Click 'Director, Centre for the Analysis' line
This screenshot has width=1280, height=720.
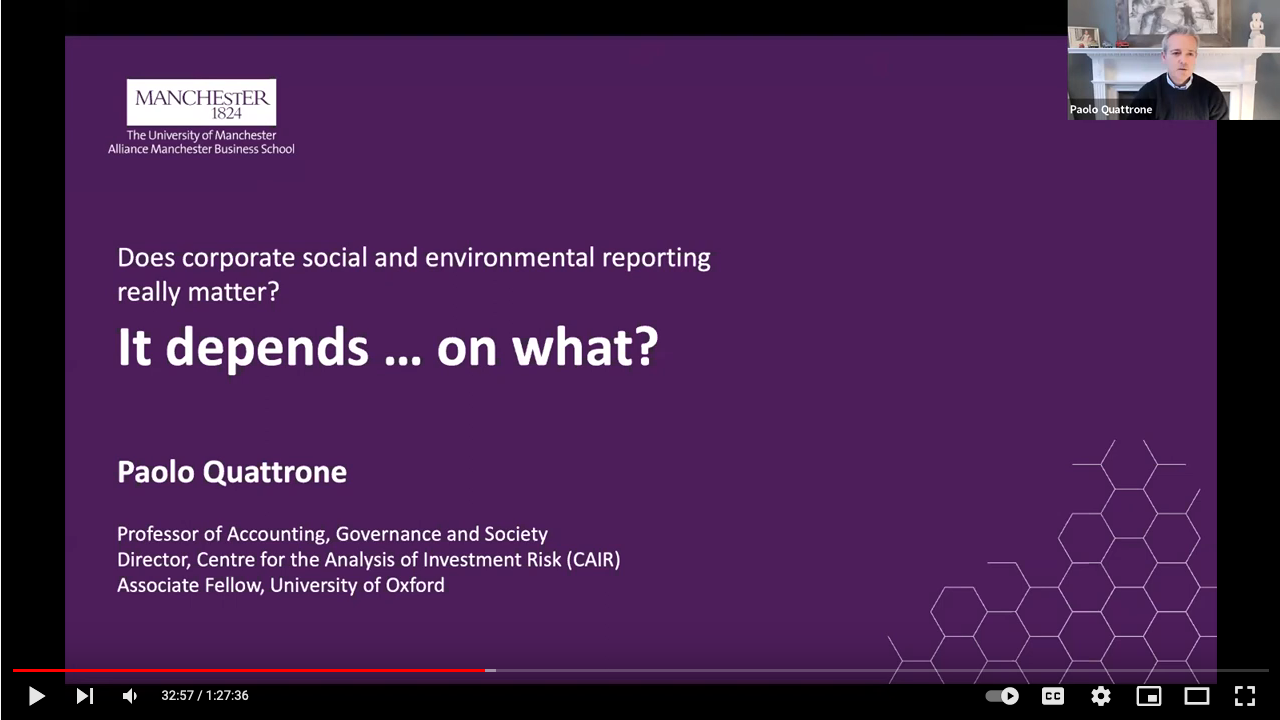point(369,560)
